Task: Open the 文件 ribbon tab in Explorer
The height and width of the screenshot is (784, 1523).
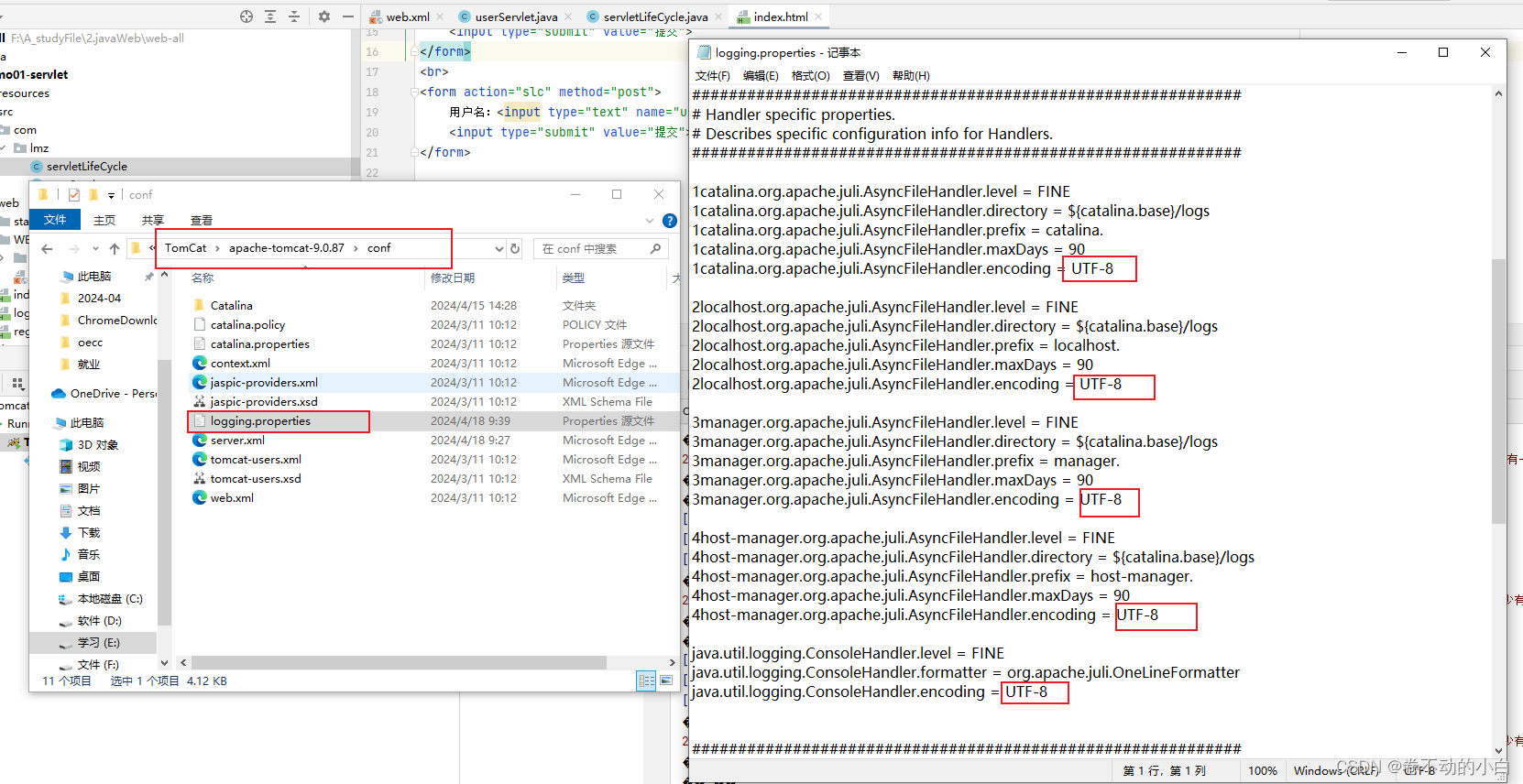Action: 55,220
